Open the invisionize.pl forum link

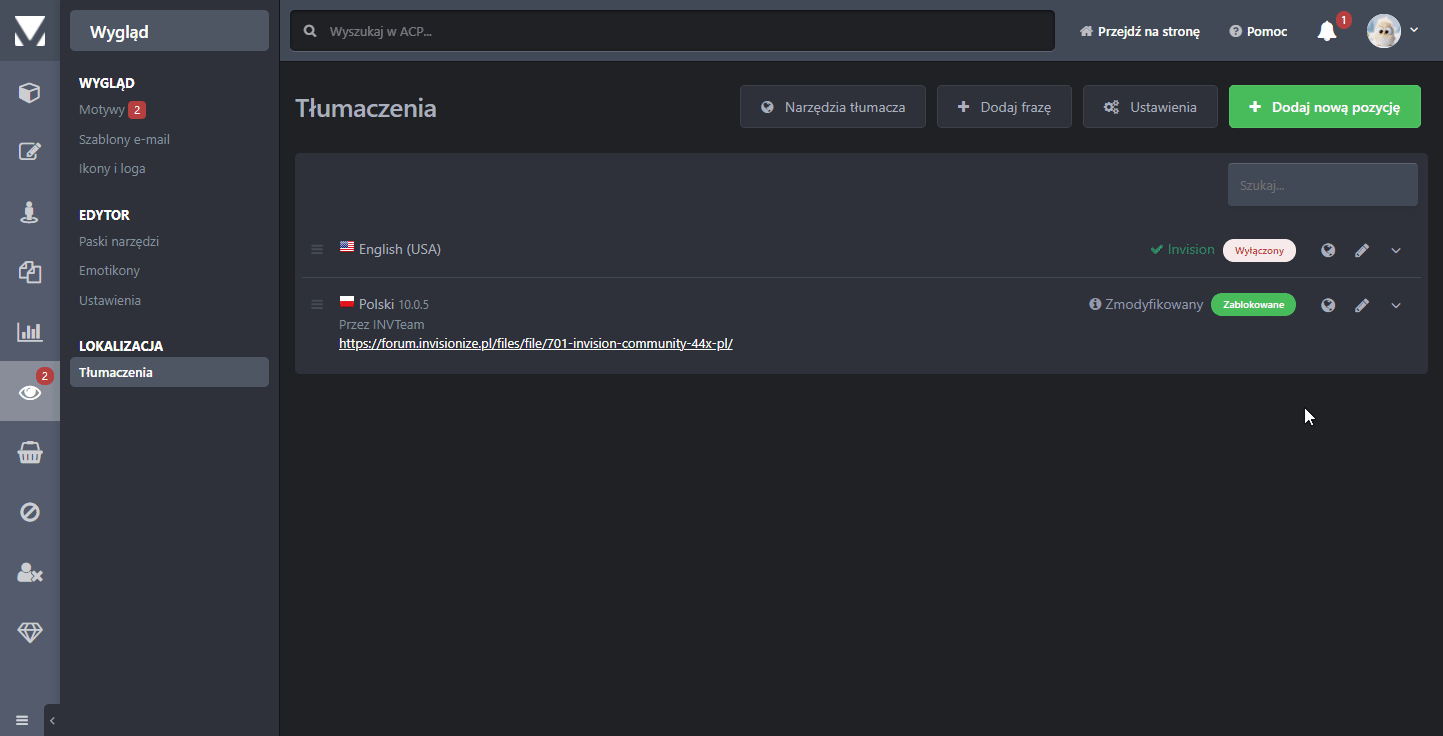[x=536, y=343]
